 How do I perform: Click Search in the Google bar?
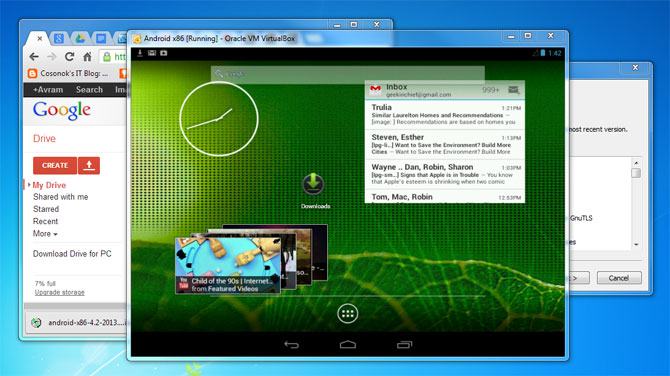pyautogui.click(x=89, y=90)
